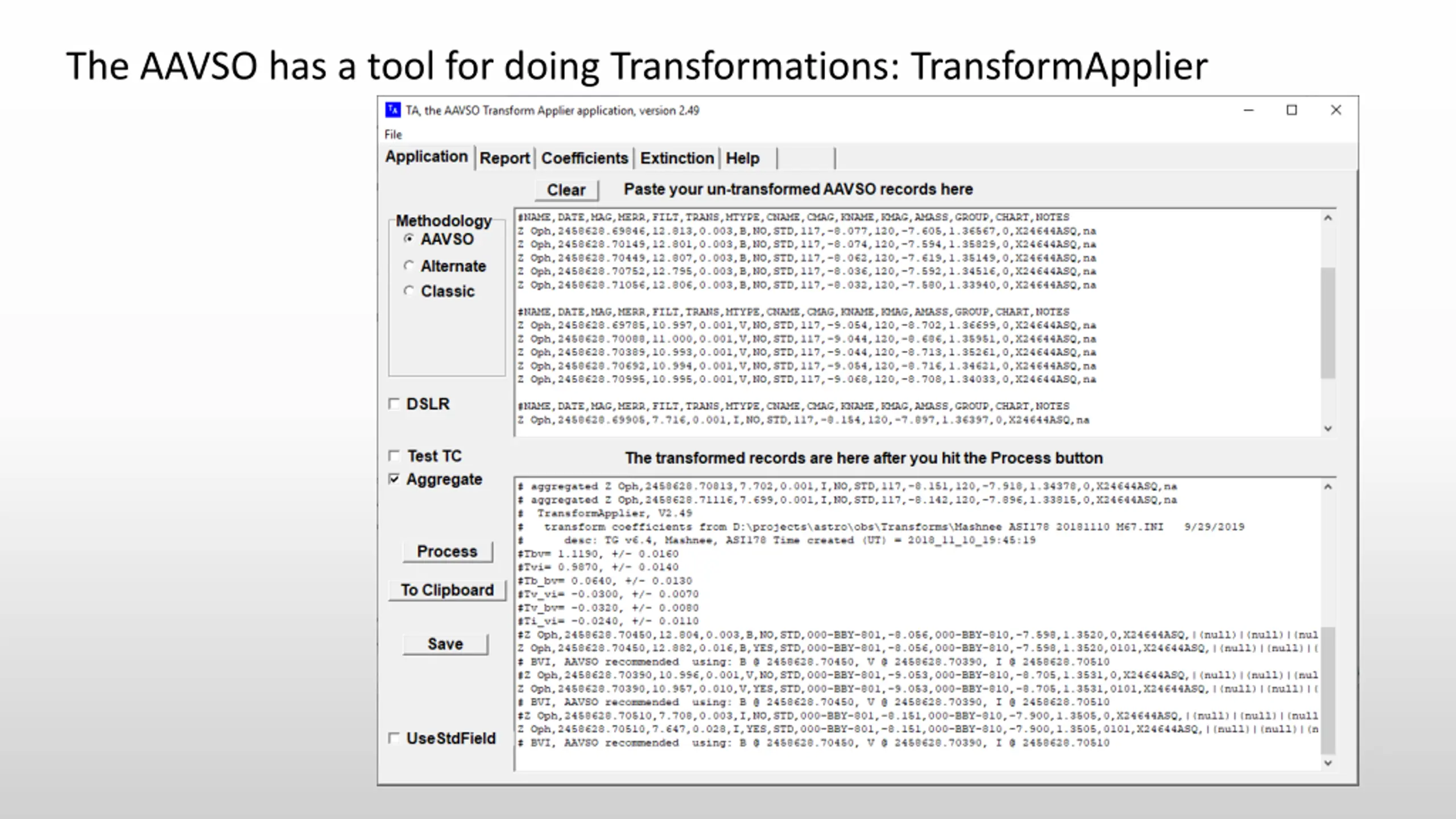Open the Extinction tab
This screenshot has height=819, width=1456.
tap(677, 158)
